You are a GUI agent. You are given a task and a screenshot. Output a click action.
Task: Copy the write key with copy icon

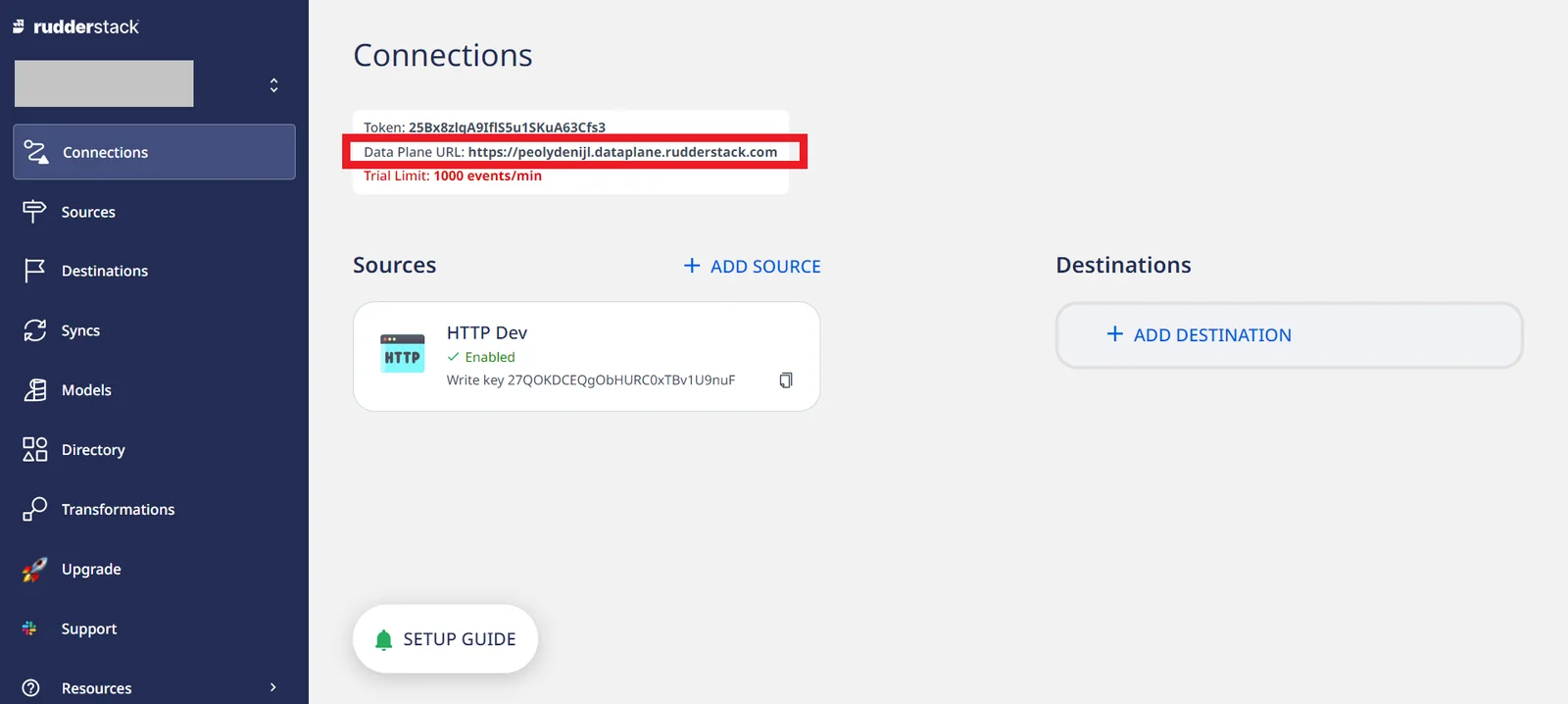pyautogui.click(x=785, y=380)
